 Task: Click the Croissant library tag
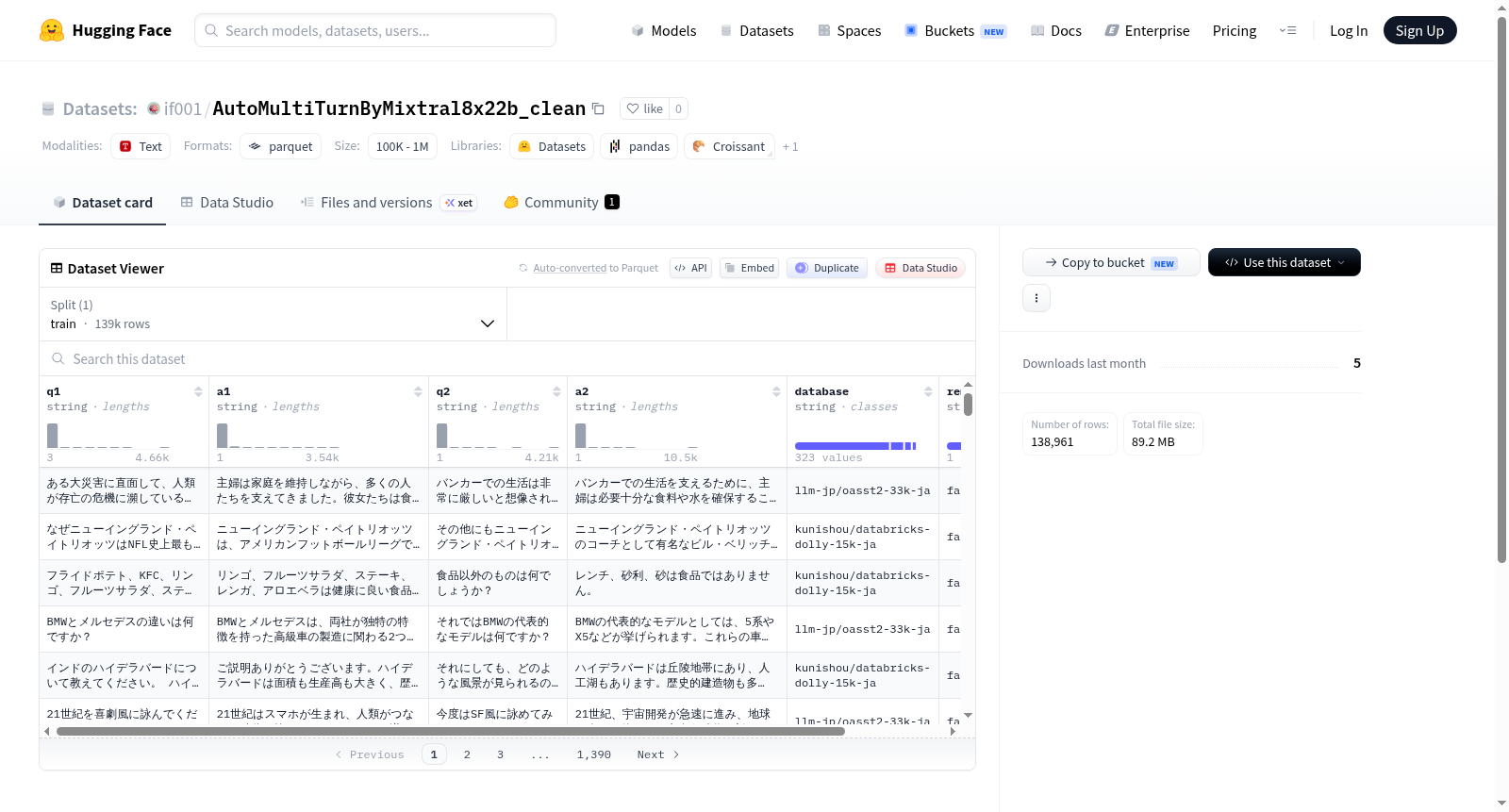729,146
